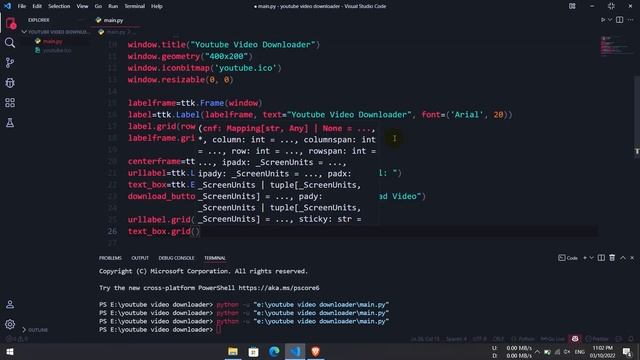The width and height of the screenshot is (640, 360).
Task: Open Brave browser from the taskbar
Action: point(315,351)
